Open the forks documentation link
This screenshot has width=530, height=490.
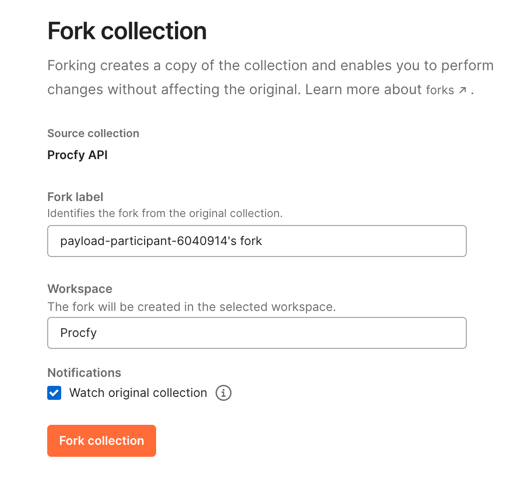(440, 90)
